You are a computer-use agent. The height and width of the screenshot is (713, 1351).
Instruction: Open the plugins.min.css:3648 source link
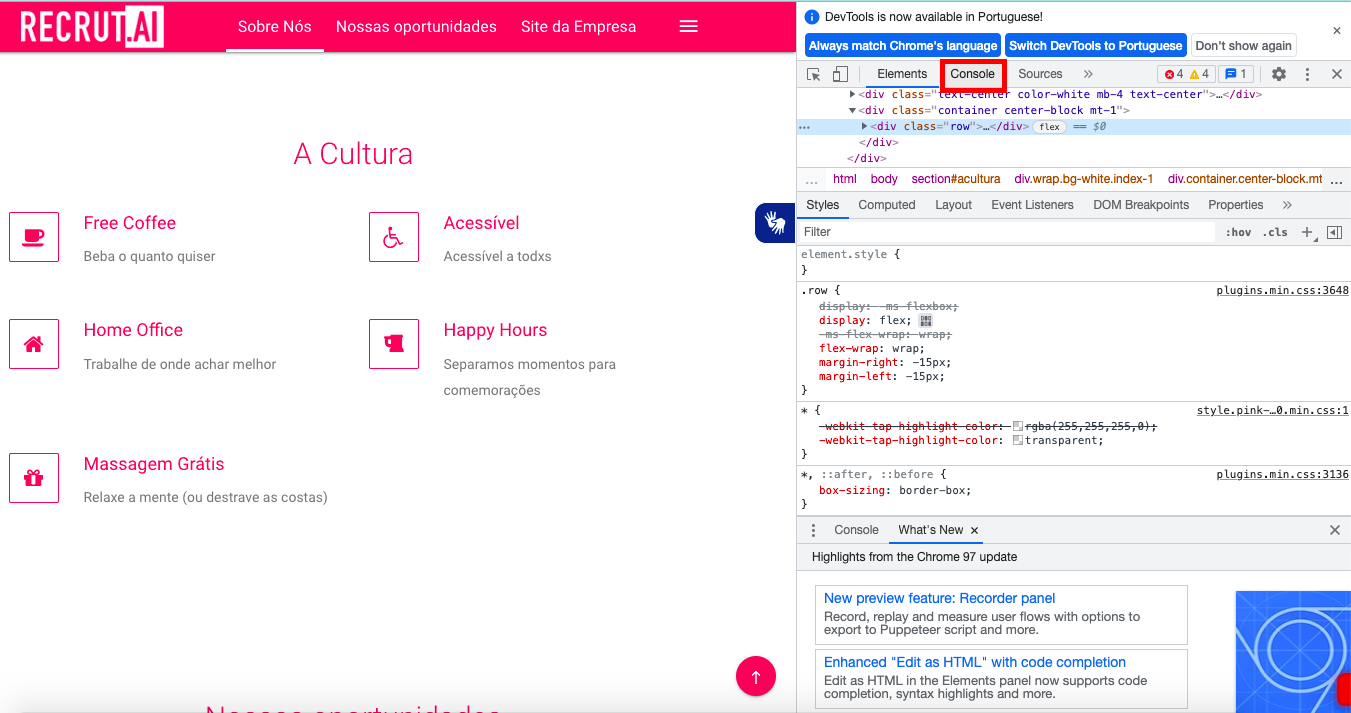[x=1282, y=290]
